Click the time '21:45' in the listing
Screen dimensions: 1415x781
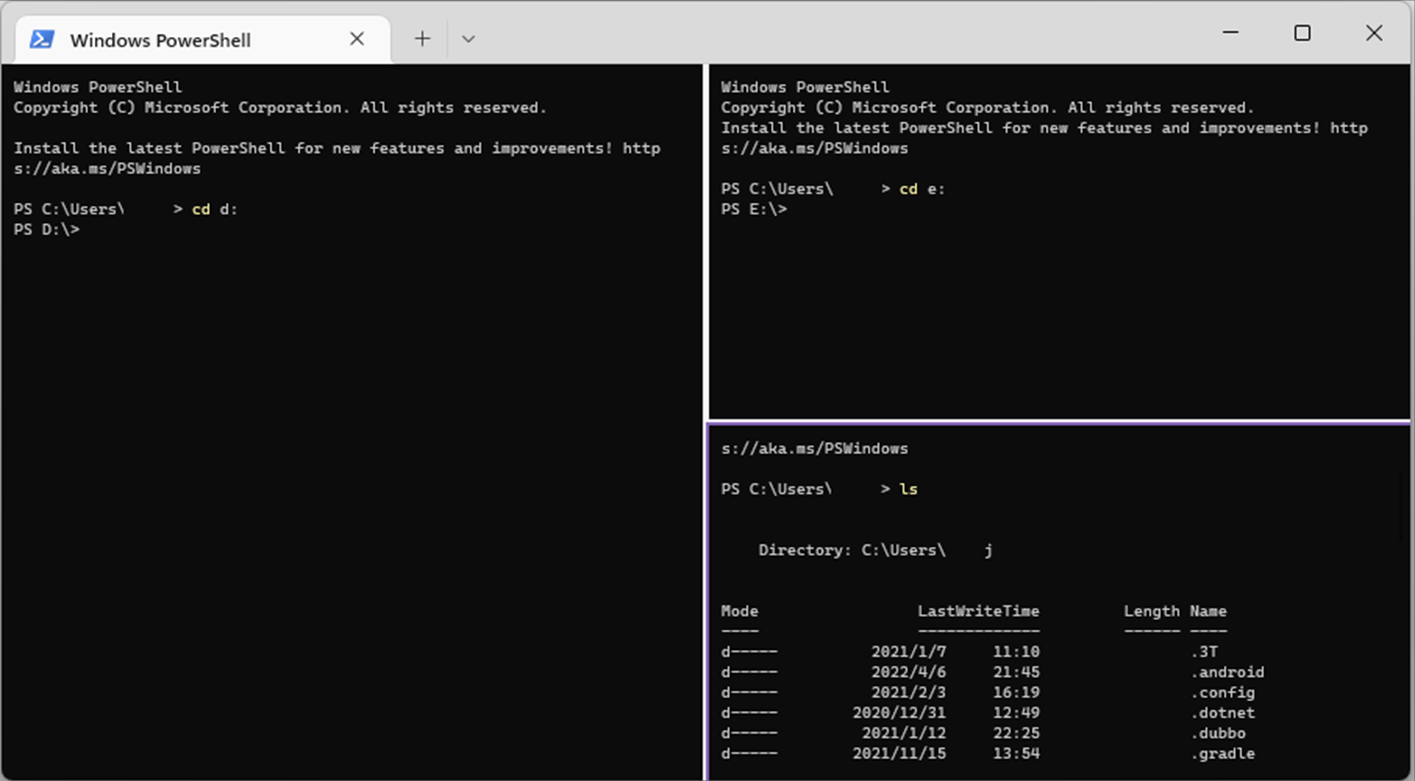click(x=1016, y=672)
